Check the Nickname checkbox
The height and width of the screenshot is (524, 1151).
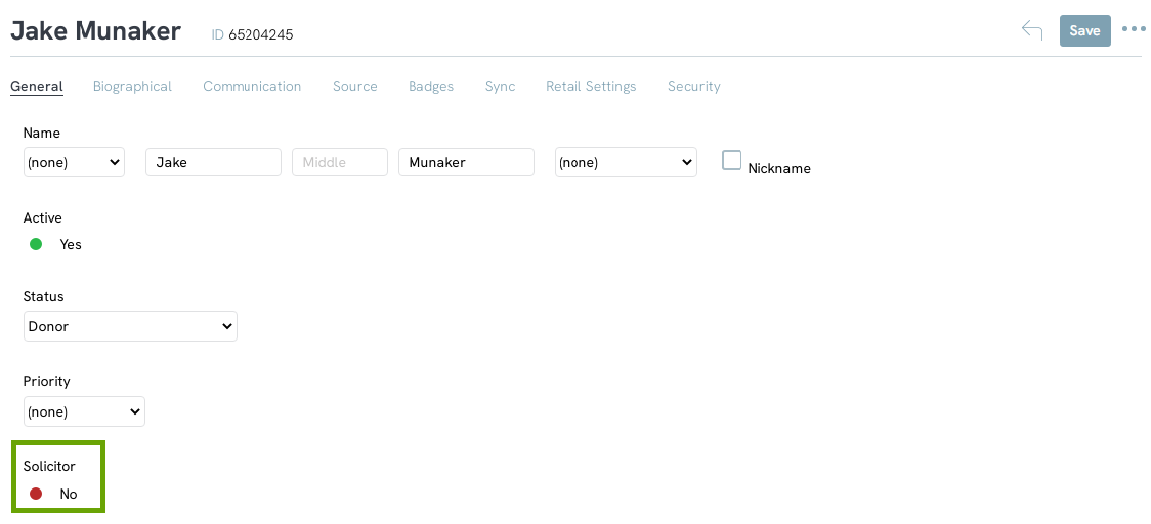731,160
